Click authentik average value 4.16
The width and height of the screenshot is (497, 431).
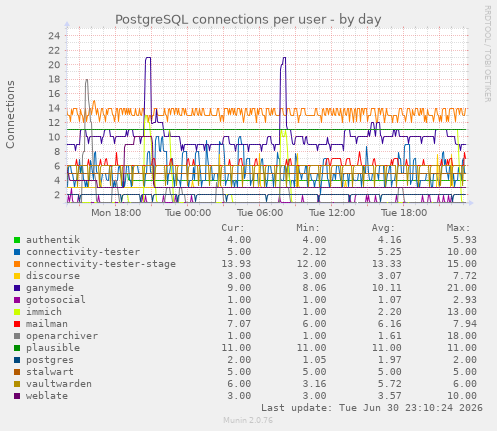coord(390,240)
